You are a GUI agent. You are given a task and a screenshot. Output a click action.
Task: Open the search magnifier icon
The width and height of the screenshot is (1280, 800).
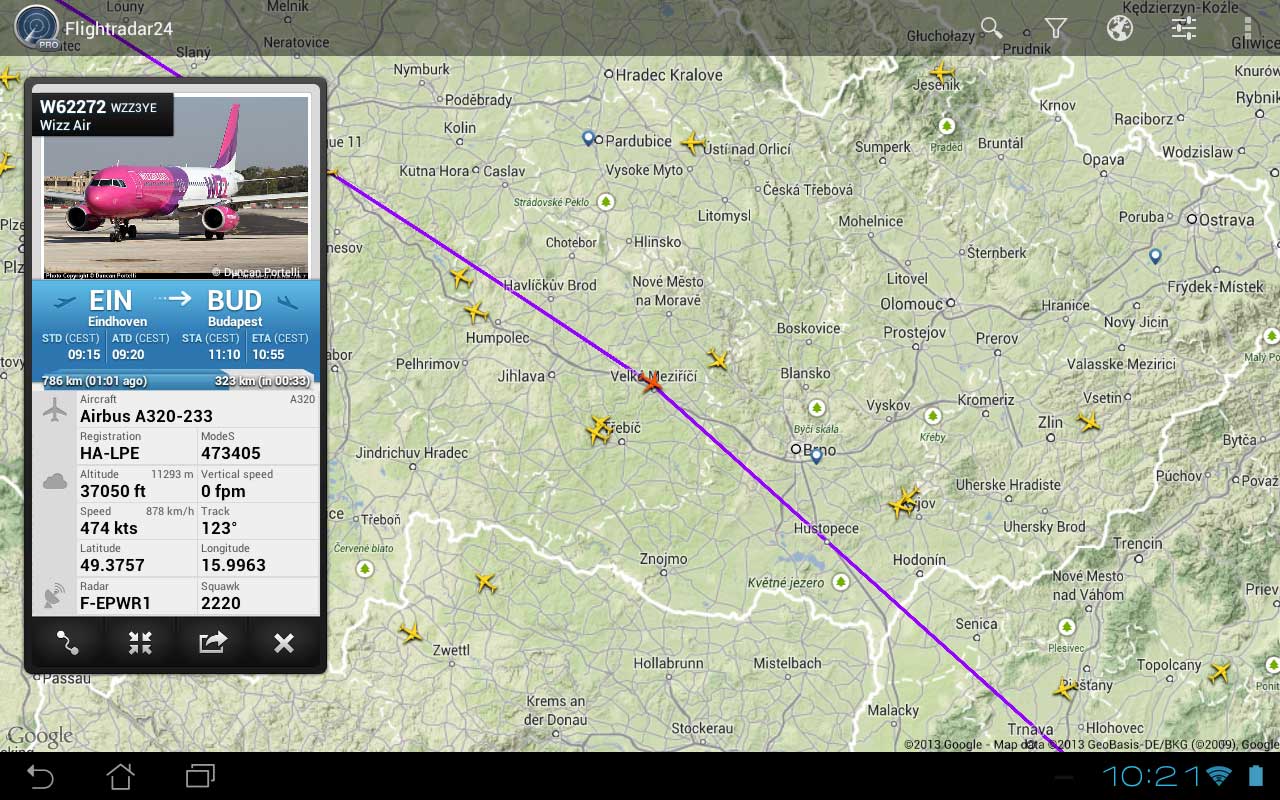[x=991, y=28]
